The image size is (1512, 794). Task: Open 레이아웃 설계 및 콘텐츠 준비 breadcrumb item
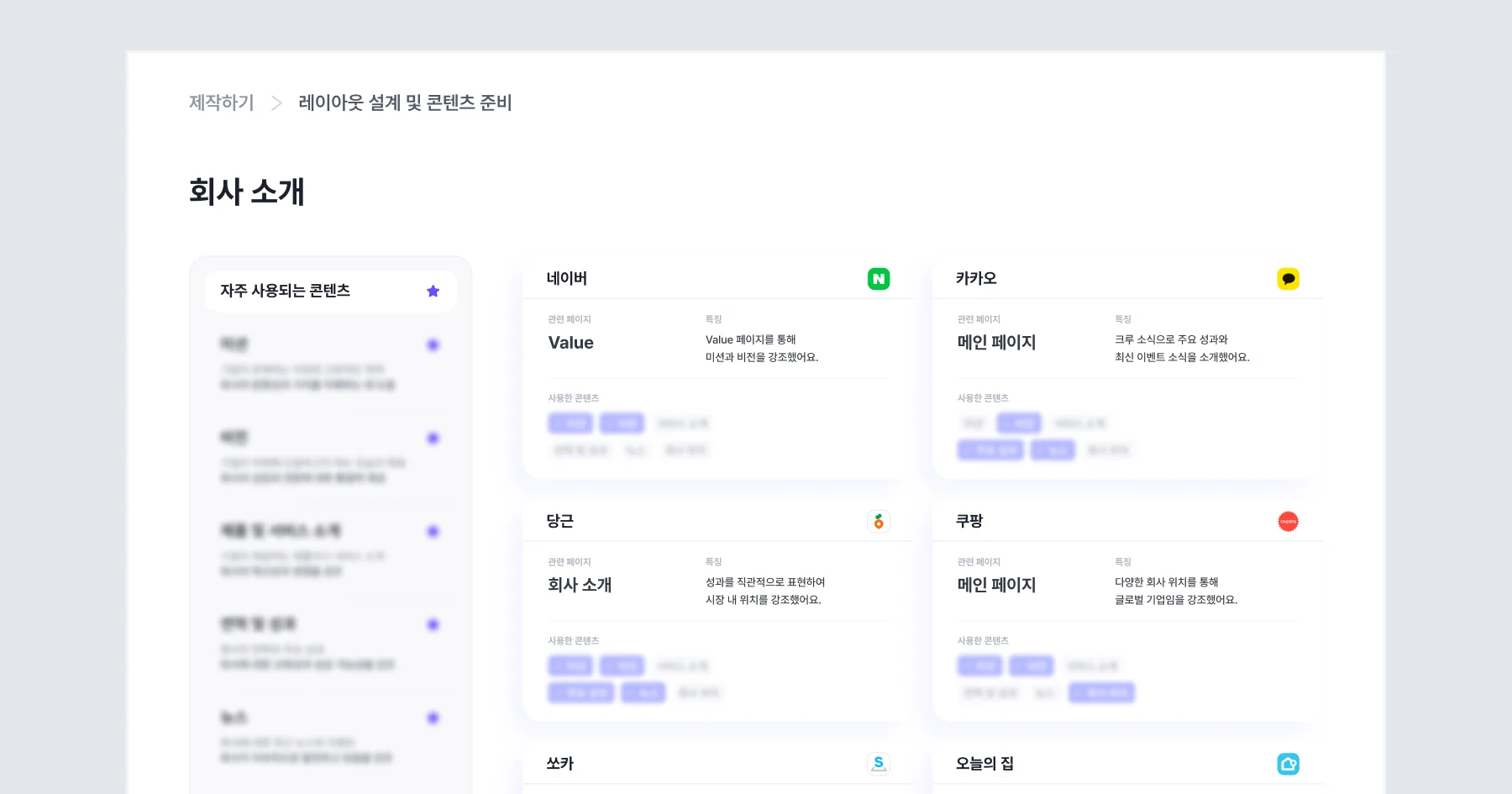point(405,103)
